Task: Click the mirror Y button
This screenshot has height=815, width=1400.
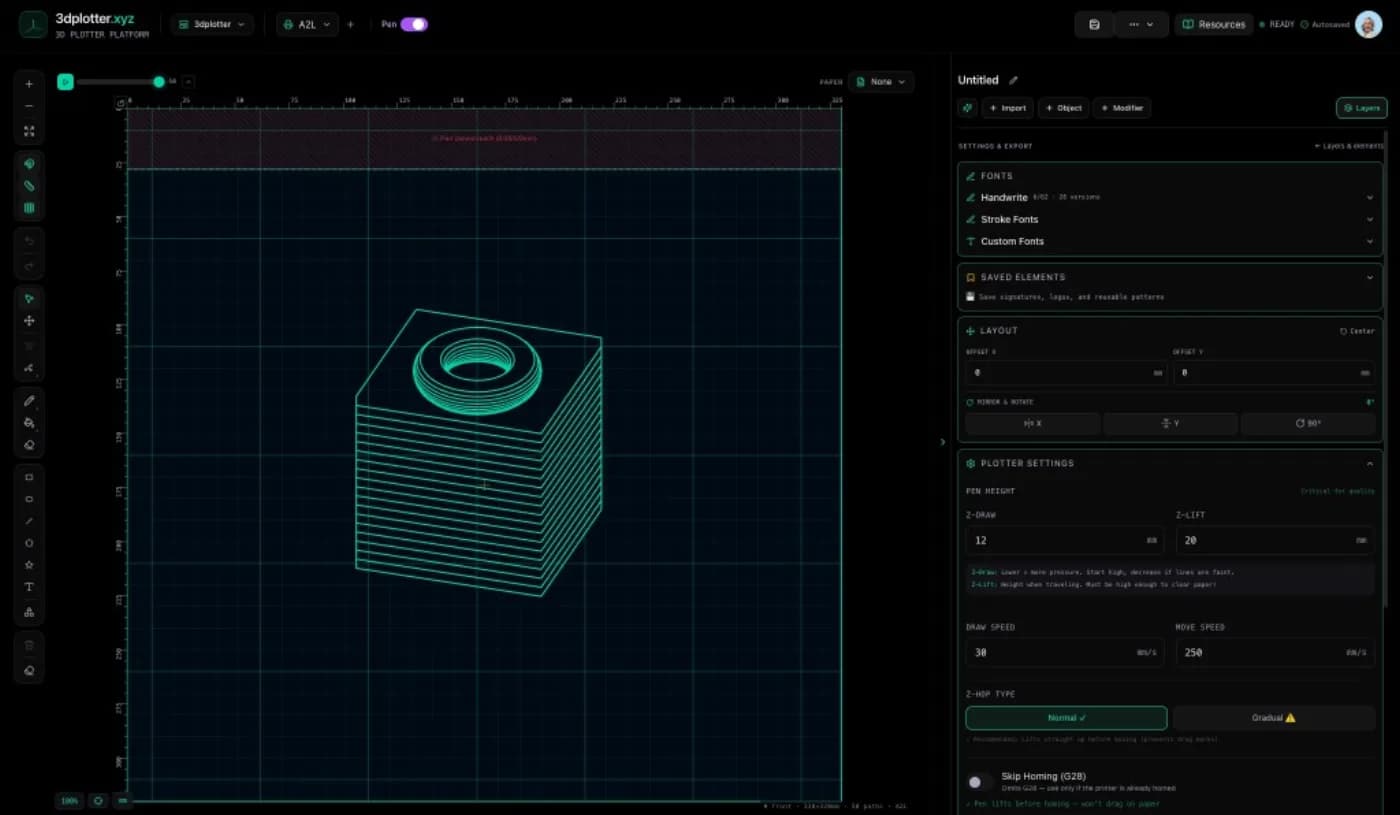Action: (1170, 423)
